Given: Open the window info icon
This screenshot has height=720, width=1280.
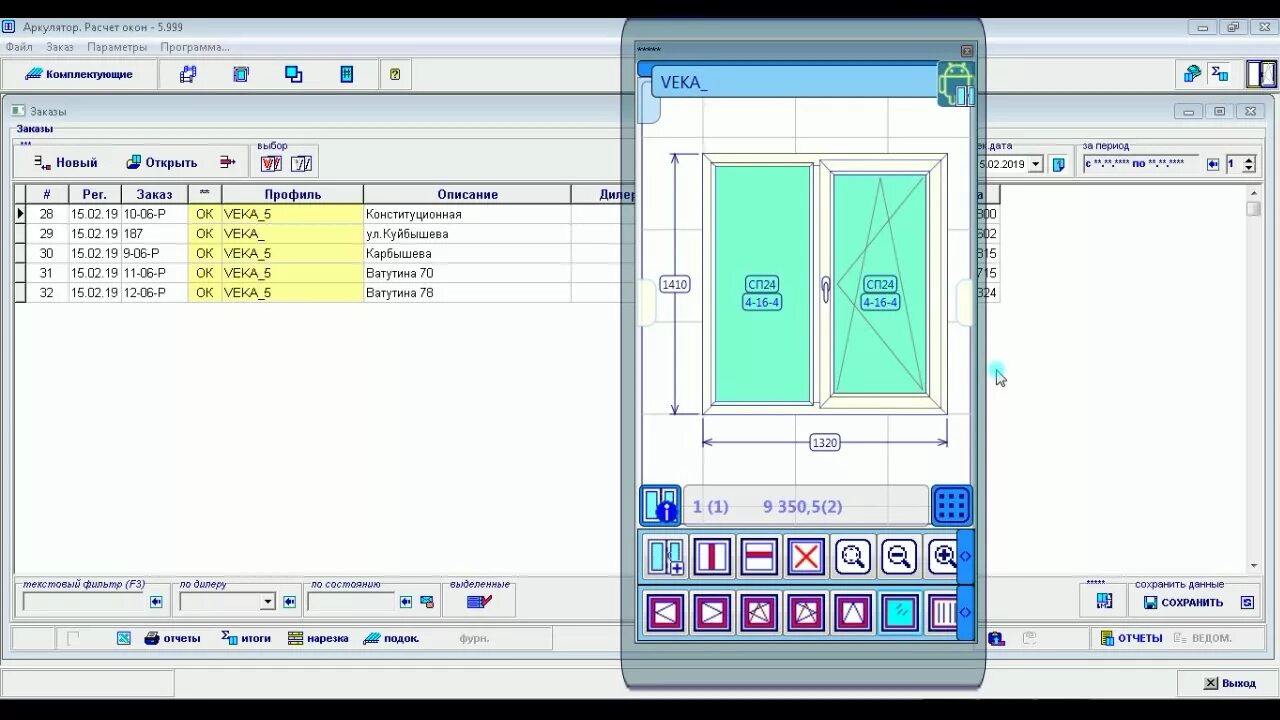Looking at the screenshot, I should pyautogui.click(x=660, y=506).
